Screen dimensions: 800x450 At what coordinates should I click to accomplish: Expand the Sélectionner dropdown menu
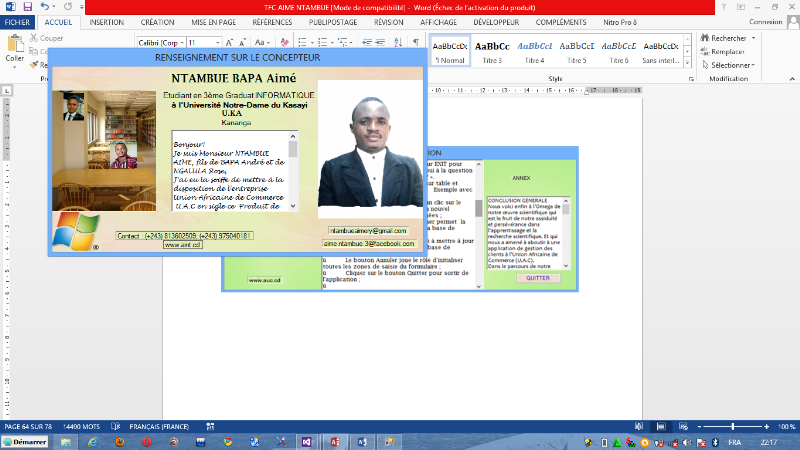click(754, 65)
